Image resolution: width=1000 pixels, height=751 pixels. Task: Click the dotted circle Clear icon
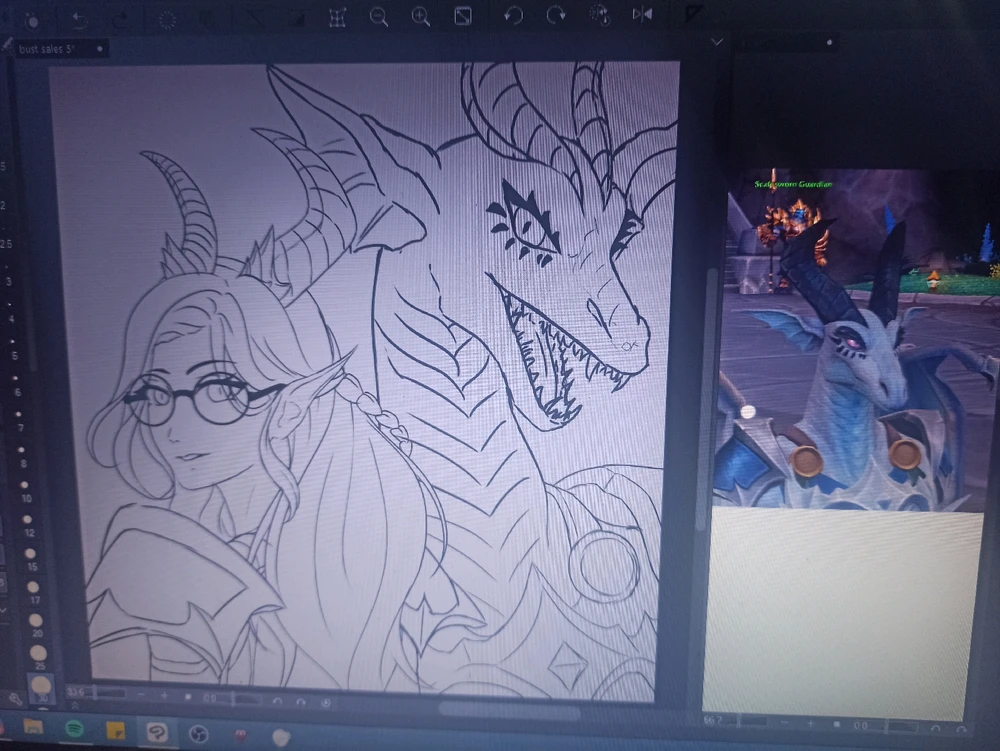[x=167, y=20]
